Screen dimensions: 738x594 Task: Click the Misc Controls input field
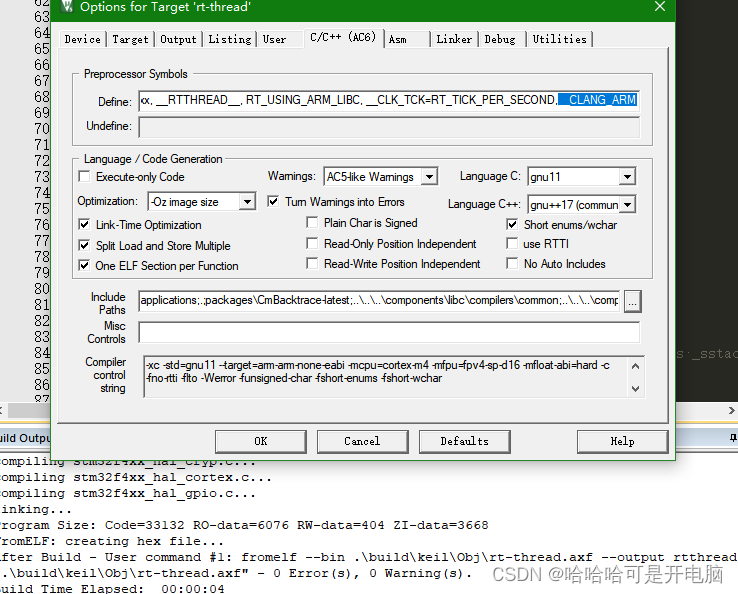coord(389,332)
